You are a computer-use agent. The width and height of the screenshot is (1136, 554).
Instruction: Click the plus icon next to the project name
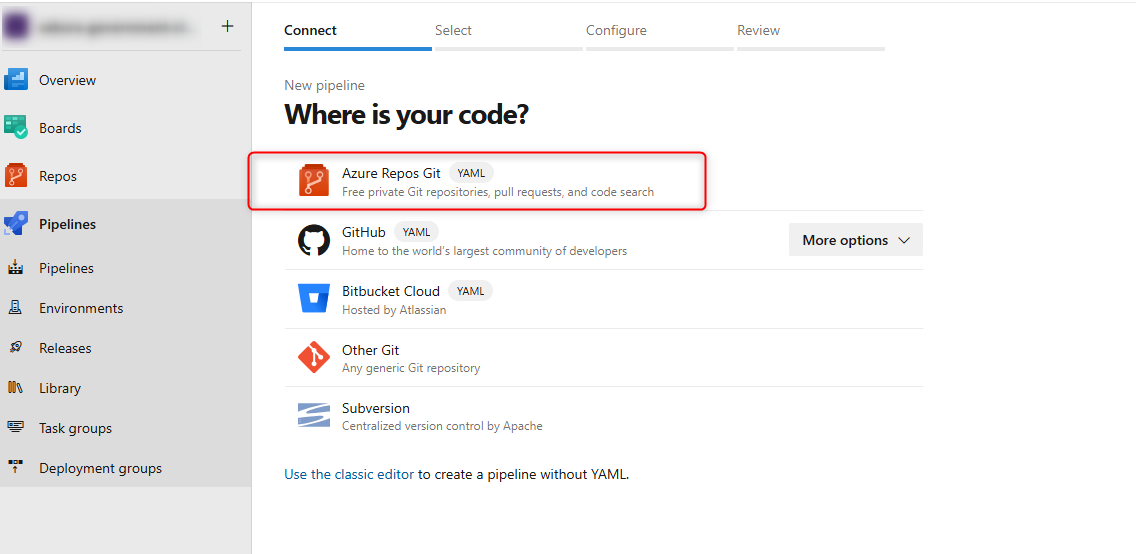click(x=227, y=26)
